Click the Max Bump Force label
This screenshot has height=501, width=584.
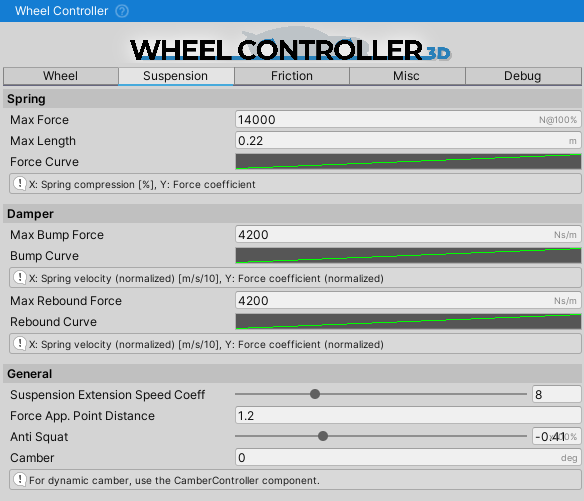(57, 235)
